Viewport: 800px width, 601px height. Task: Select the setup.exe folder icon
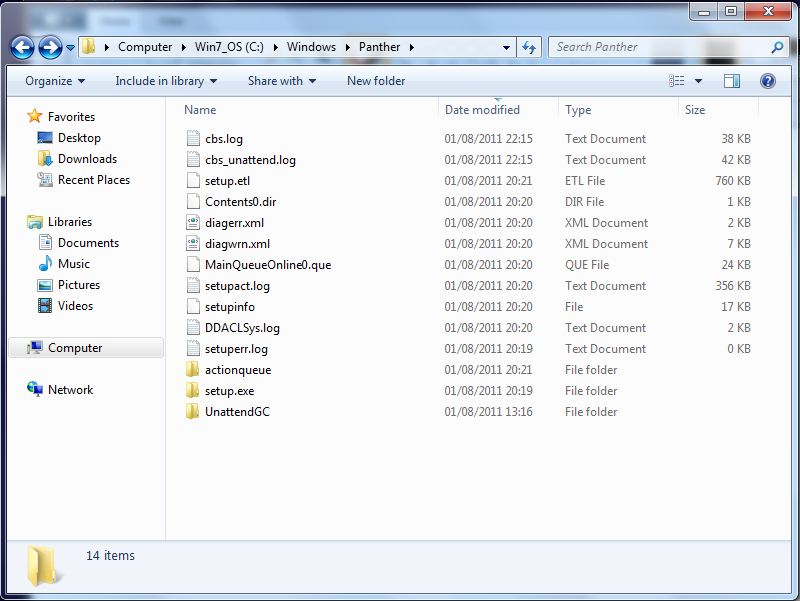(x=193, y=390)
